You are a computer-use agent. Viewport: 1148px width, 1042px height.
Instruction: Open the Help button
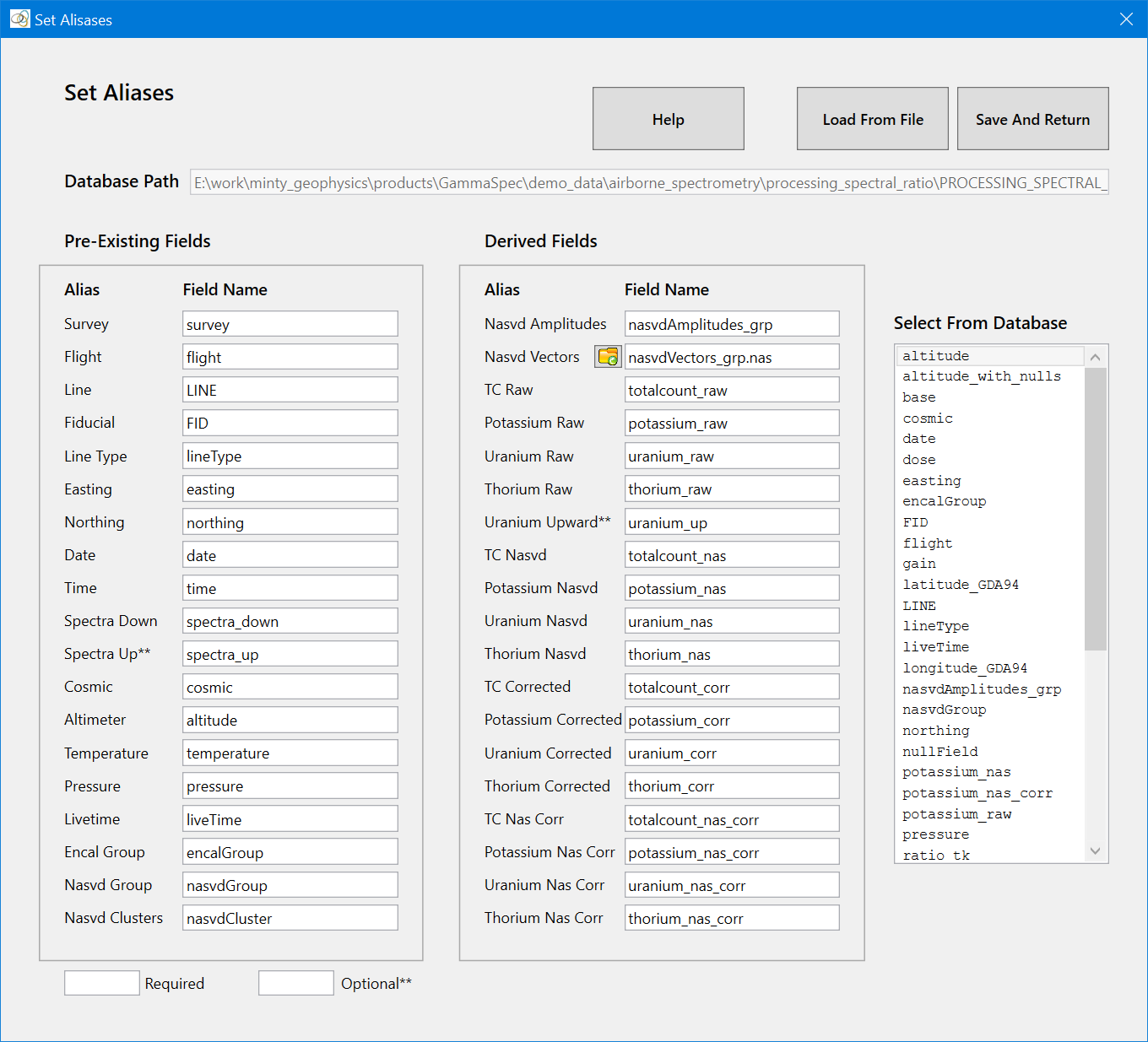pos(668,119)
